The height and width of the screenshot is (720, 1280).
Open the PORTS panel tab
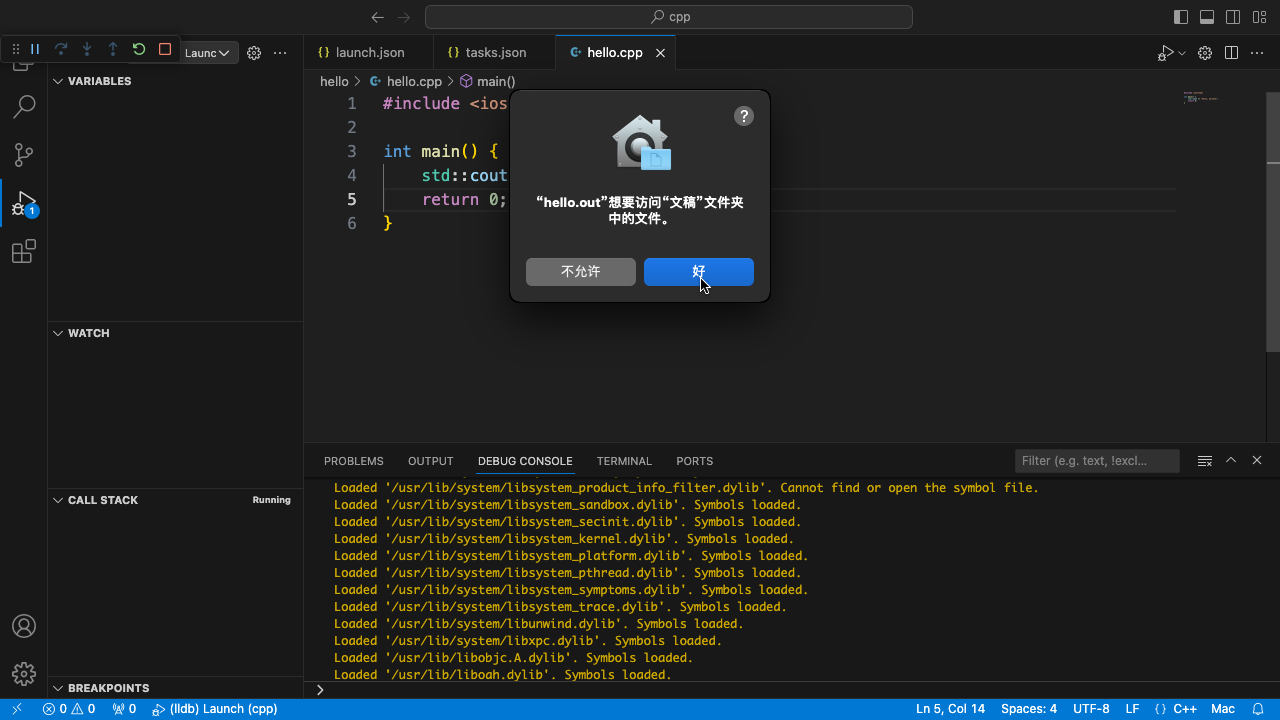[695, 461]
